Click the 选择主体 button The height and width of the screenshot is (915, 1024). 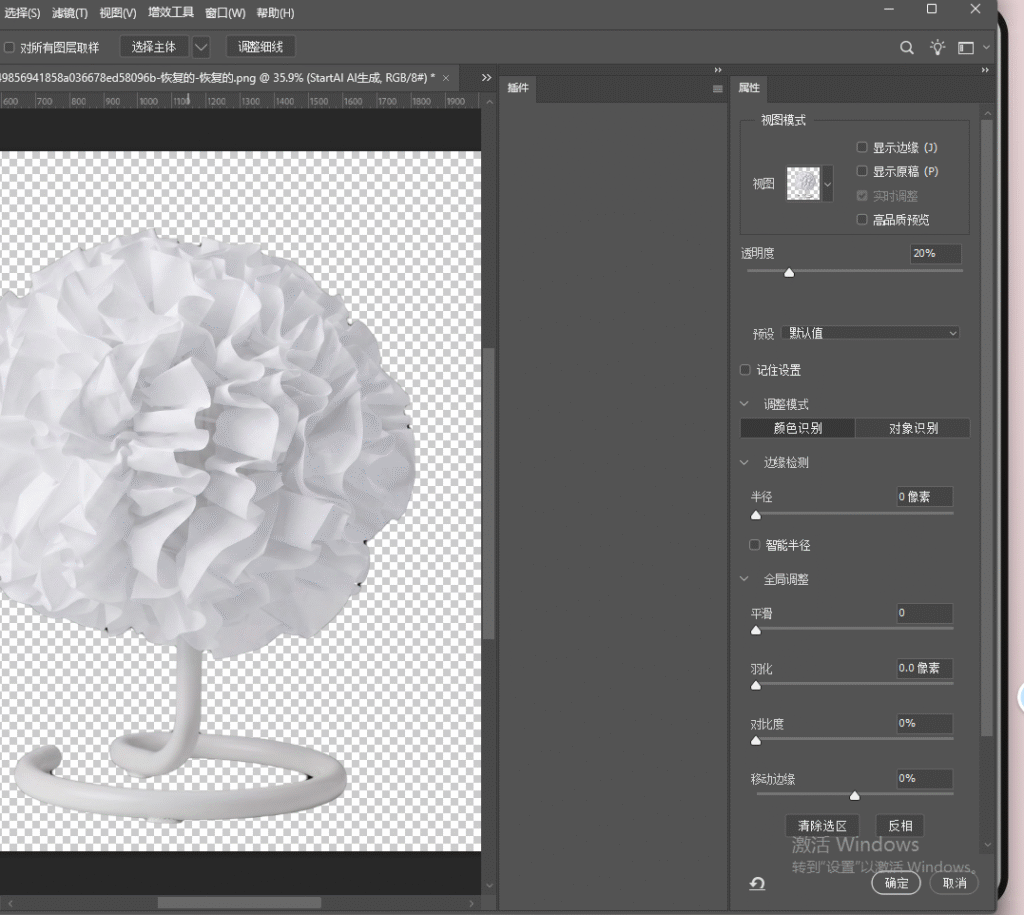click(154, 47)
